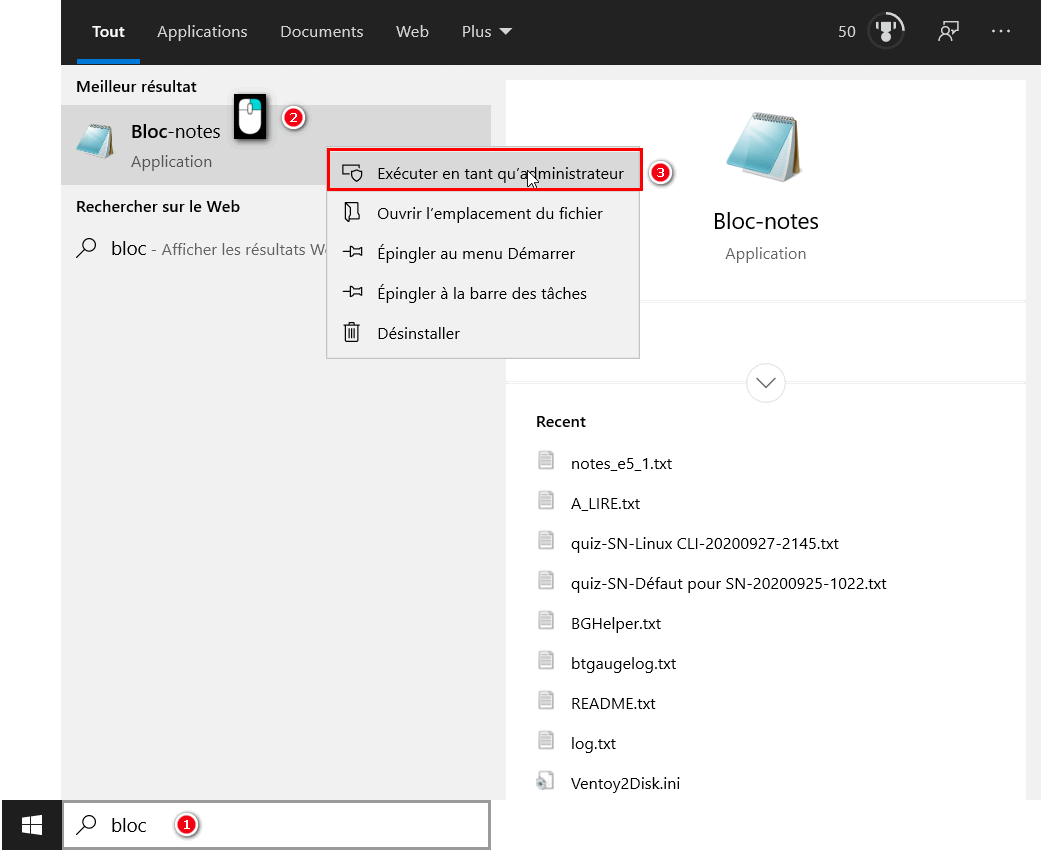
Task: Open recent file log.txt
Action: click(593, 743)
